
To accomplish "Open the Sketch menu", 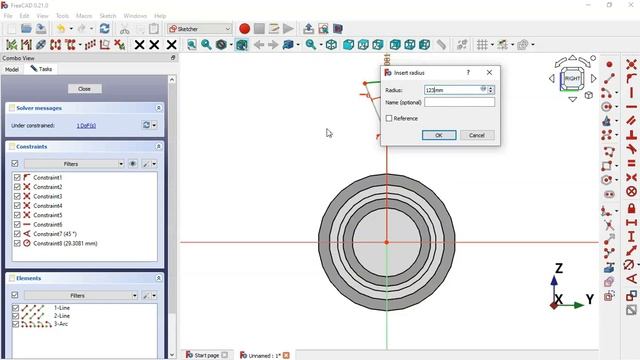I will point(108,16).
